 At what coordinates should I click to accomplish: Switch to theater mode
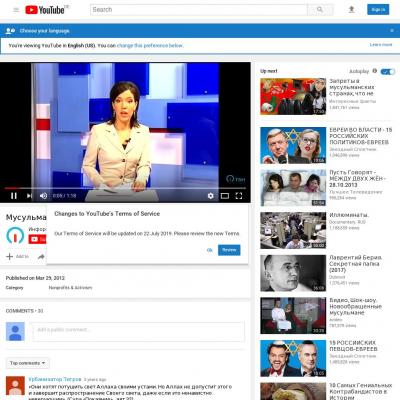pos(225,196)
